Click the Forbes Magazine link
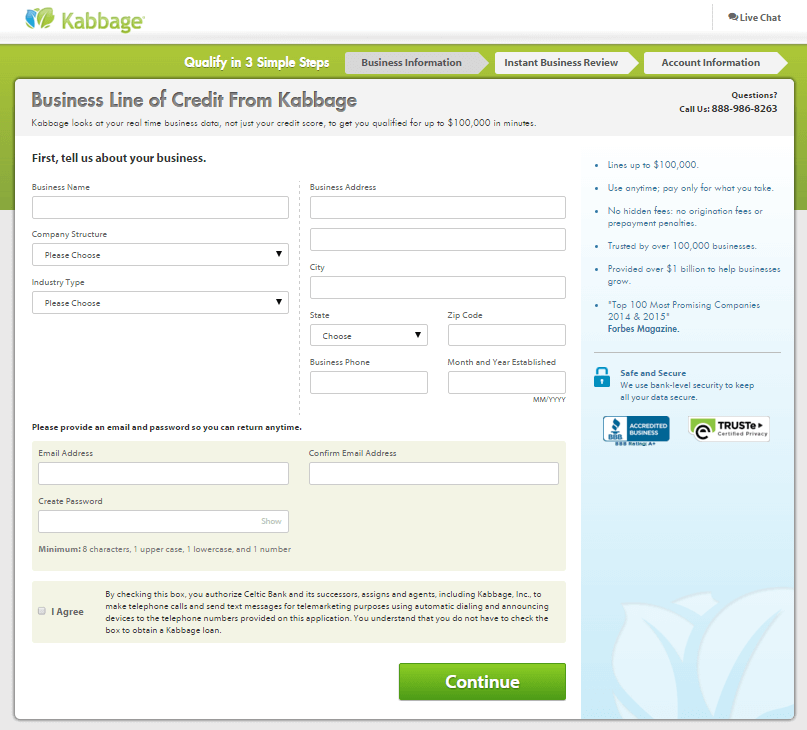Viewport: 807px width, 730px height. pyautogui.click(x=643, y=329)
